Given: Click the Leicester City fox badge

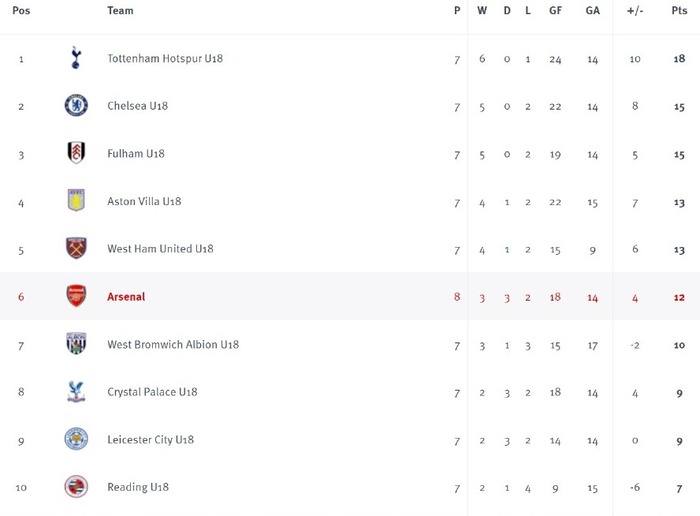Looking at the screenshot, I should click(x=76, y=439).
